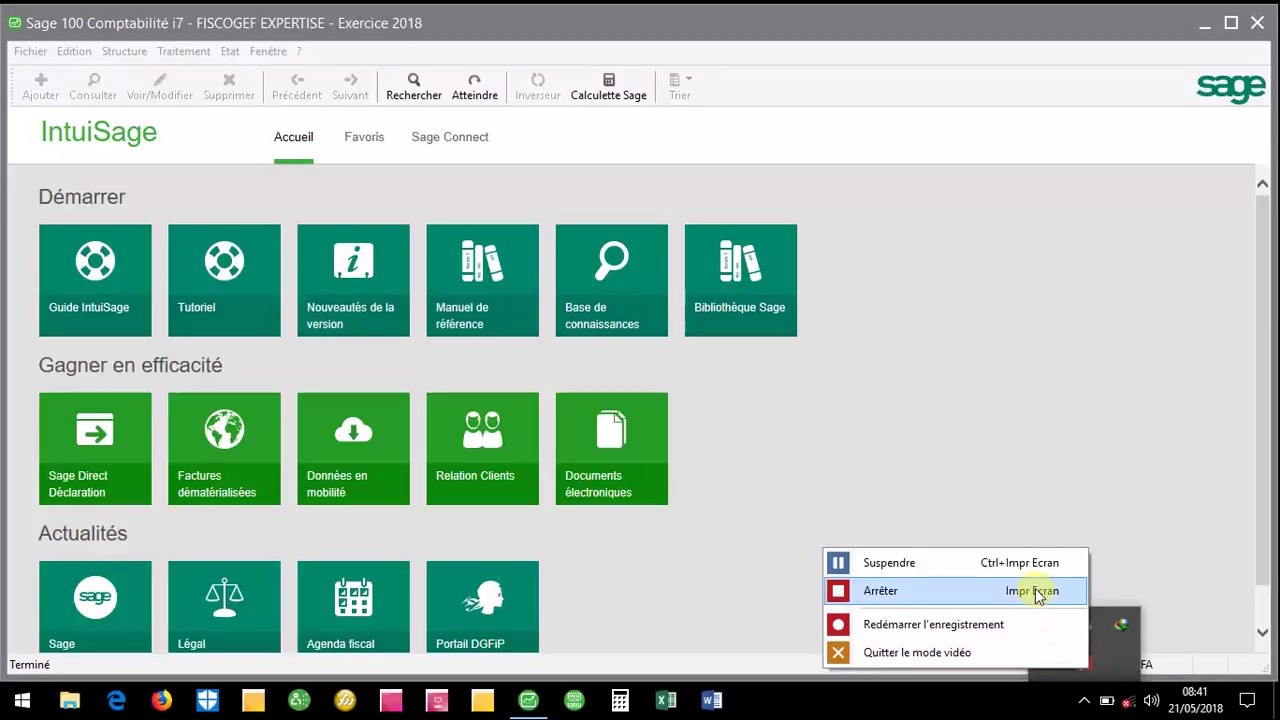This screenshot has height=720, width=1280.
Task: Open Nouveautés de la version tile
Action: click(353, 280)
